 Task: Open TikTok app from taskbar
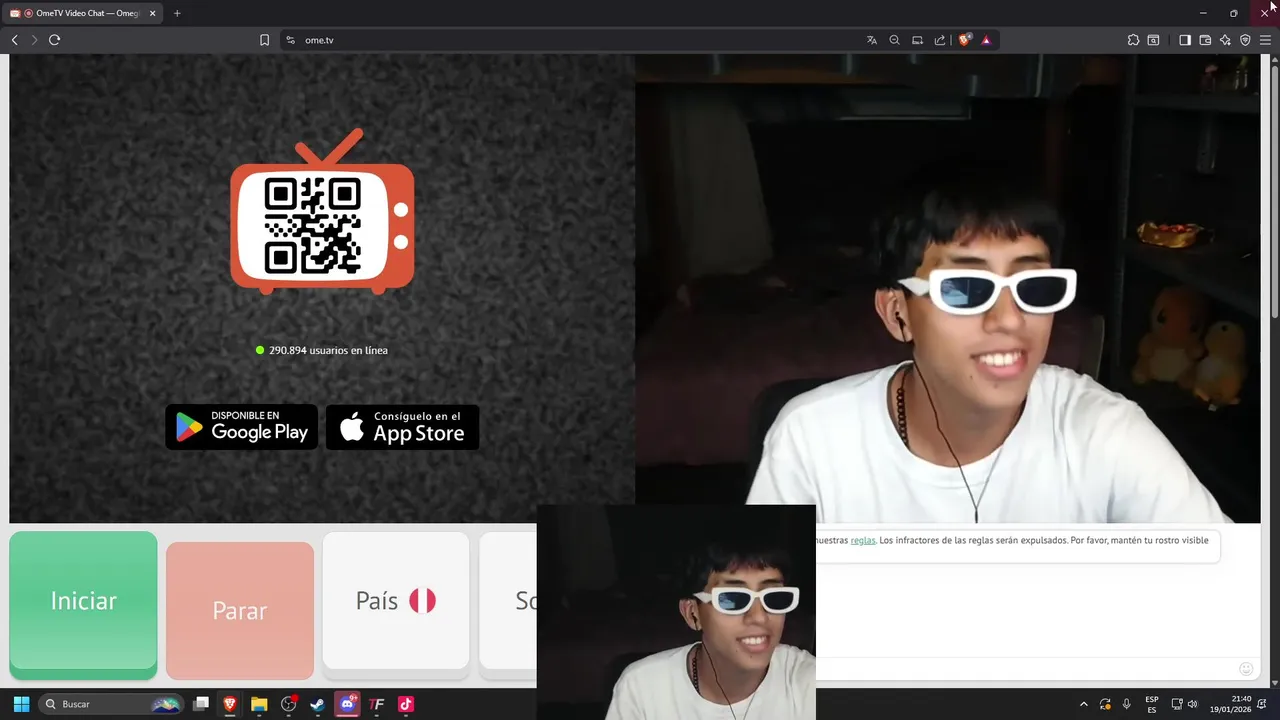click(x=405, y=704)
